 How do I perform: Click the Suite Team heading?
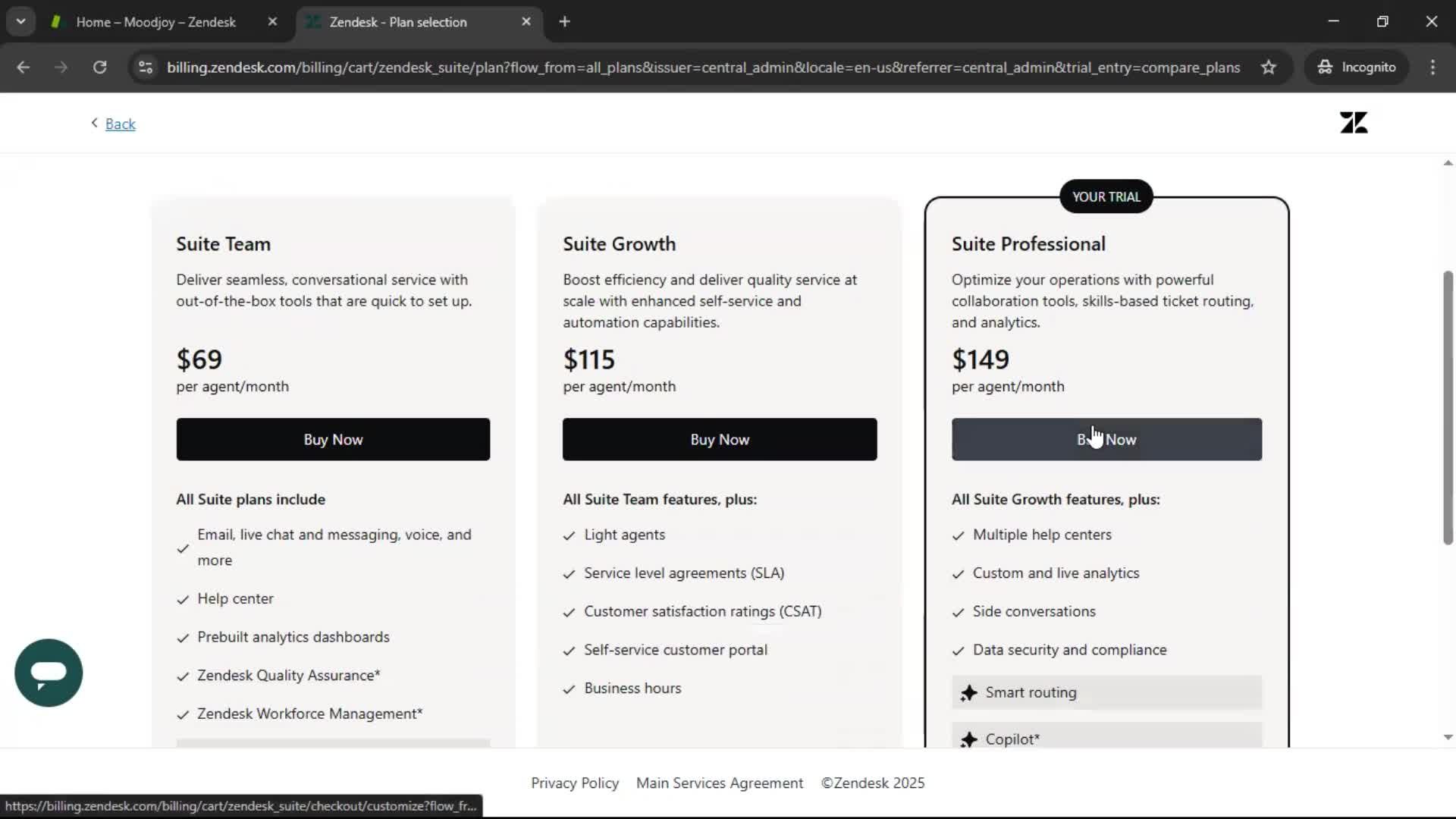pos(223,244)
